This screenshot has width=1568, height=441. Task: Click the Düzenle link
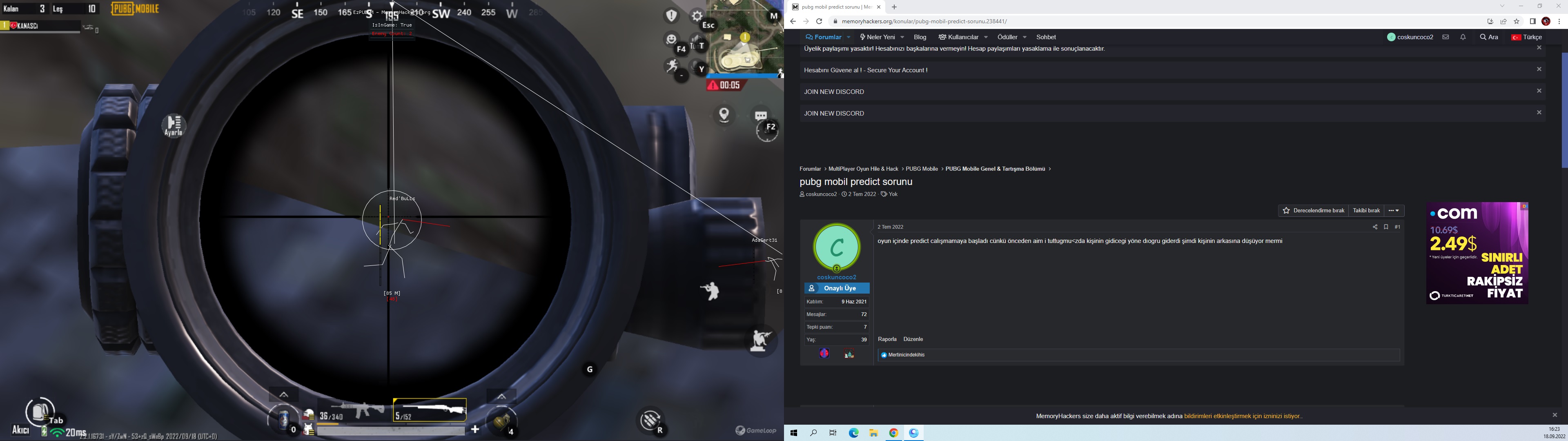(x=913, y=339)
